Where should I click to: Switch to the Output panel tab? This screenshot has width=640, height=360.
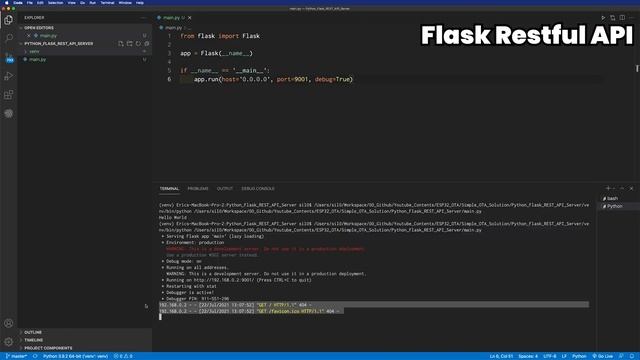225,189
